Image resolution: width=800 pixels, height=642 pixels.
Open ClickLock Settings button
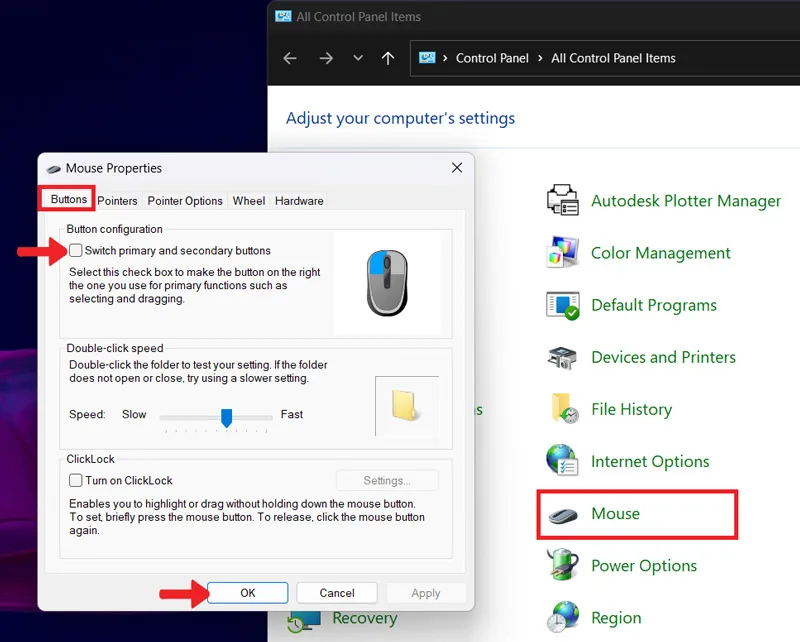click(x=387, y=480)
